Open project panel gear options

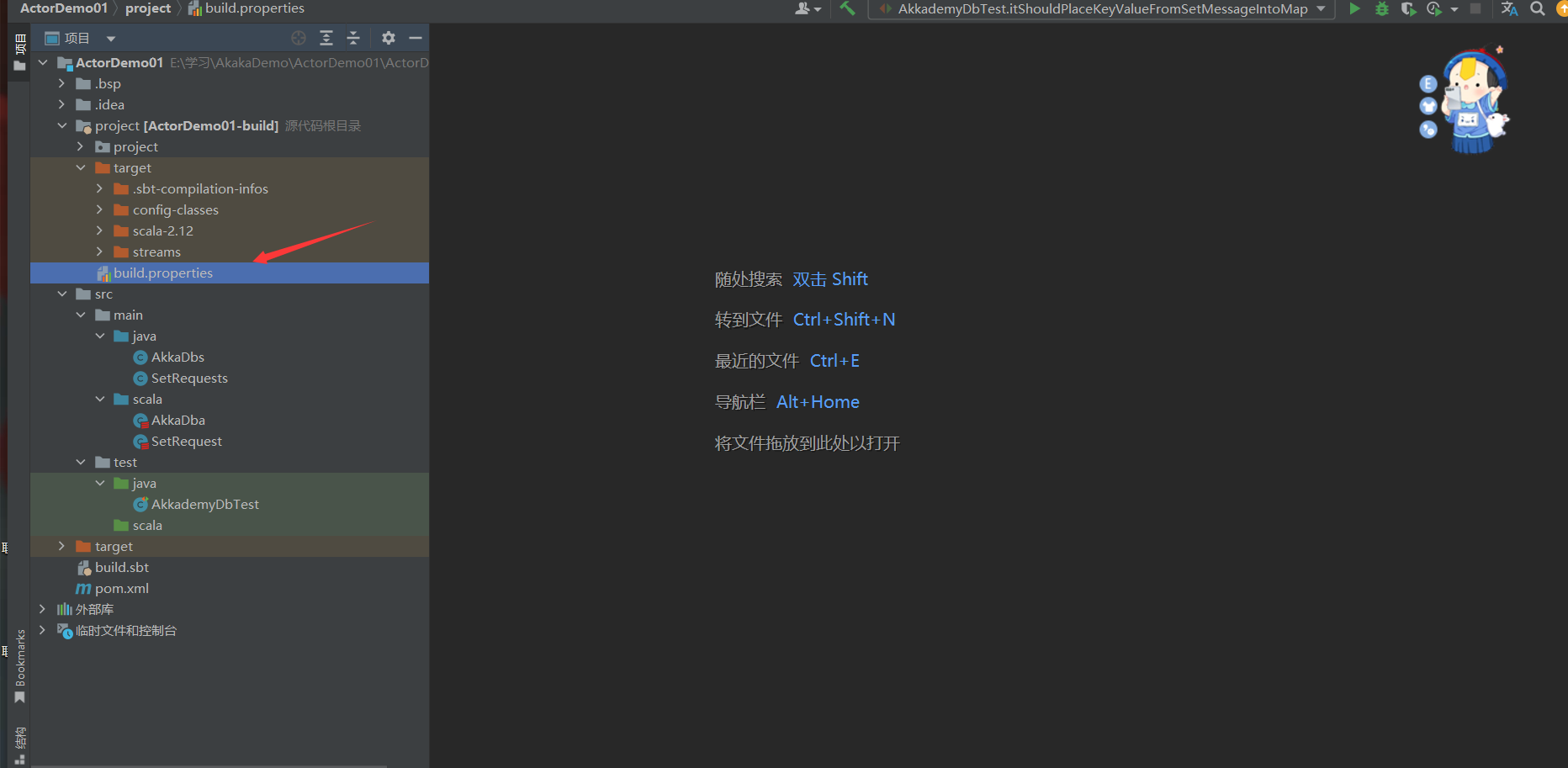click(389, 38)
